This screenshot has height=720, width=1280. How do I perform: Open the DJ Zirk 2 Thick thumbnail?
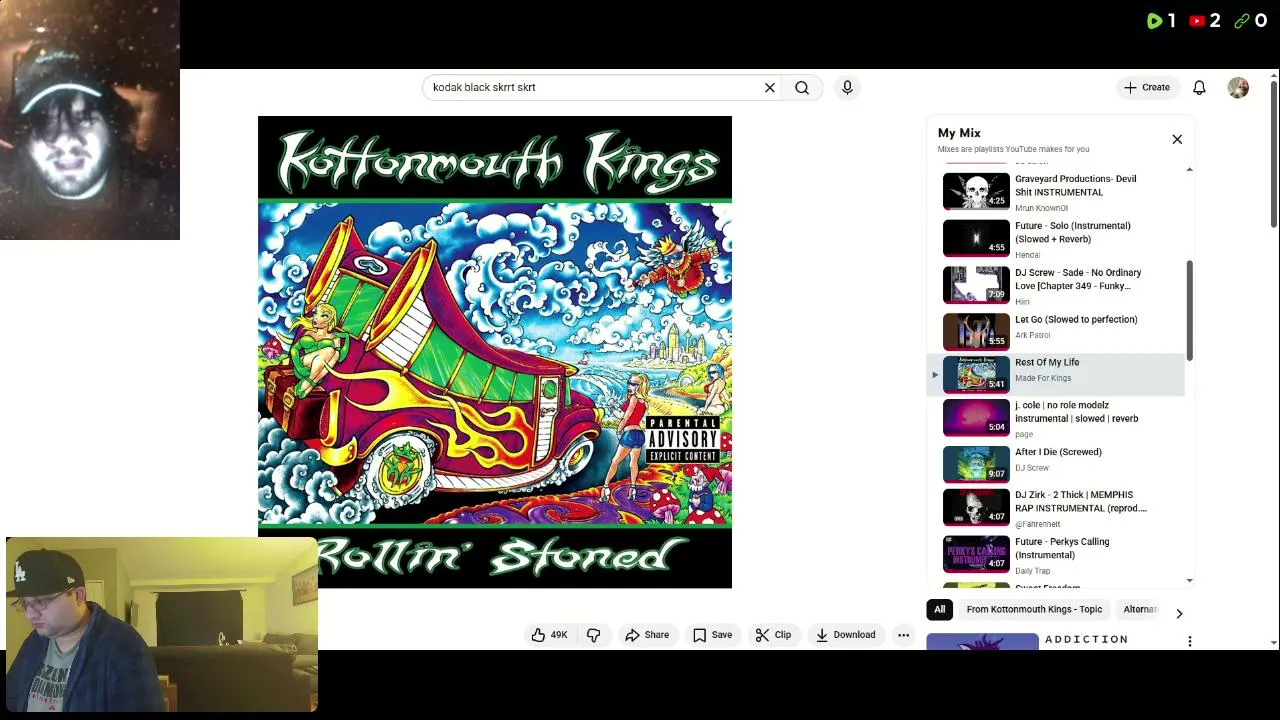pos(976,507)
